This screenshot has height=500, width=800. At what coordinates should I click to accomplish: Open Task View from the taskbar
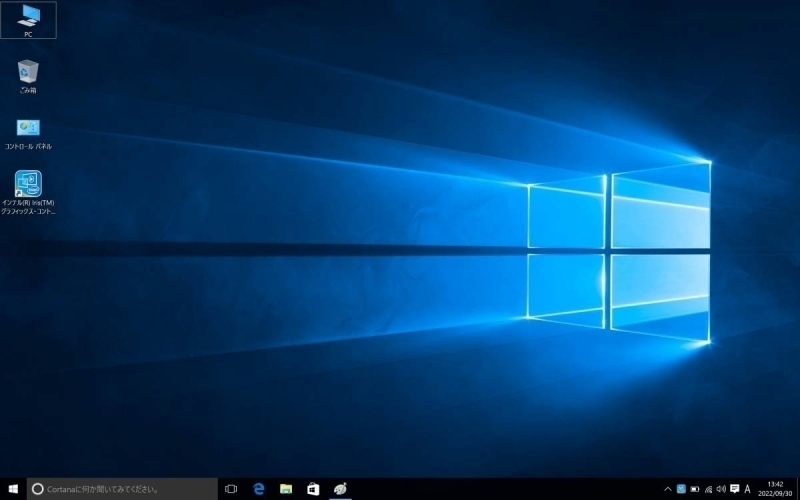(231, 489)
